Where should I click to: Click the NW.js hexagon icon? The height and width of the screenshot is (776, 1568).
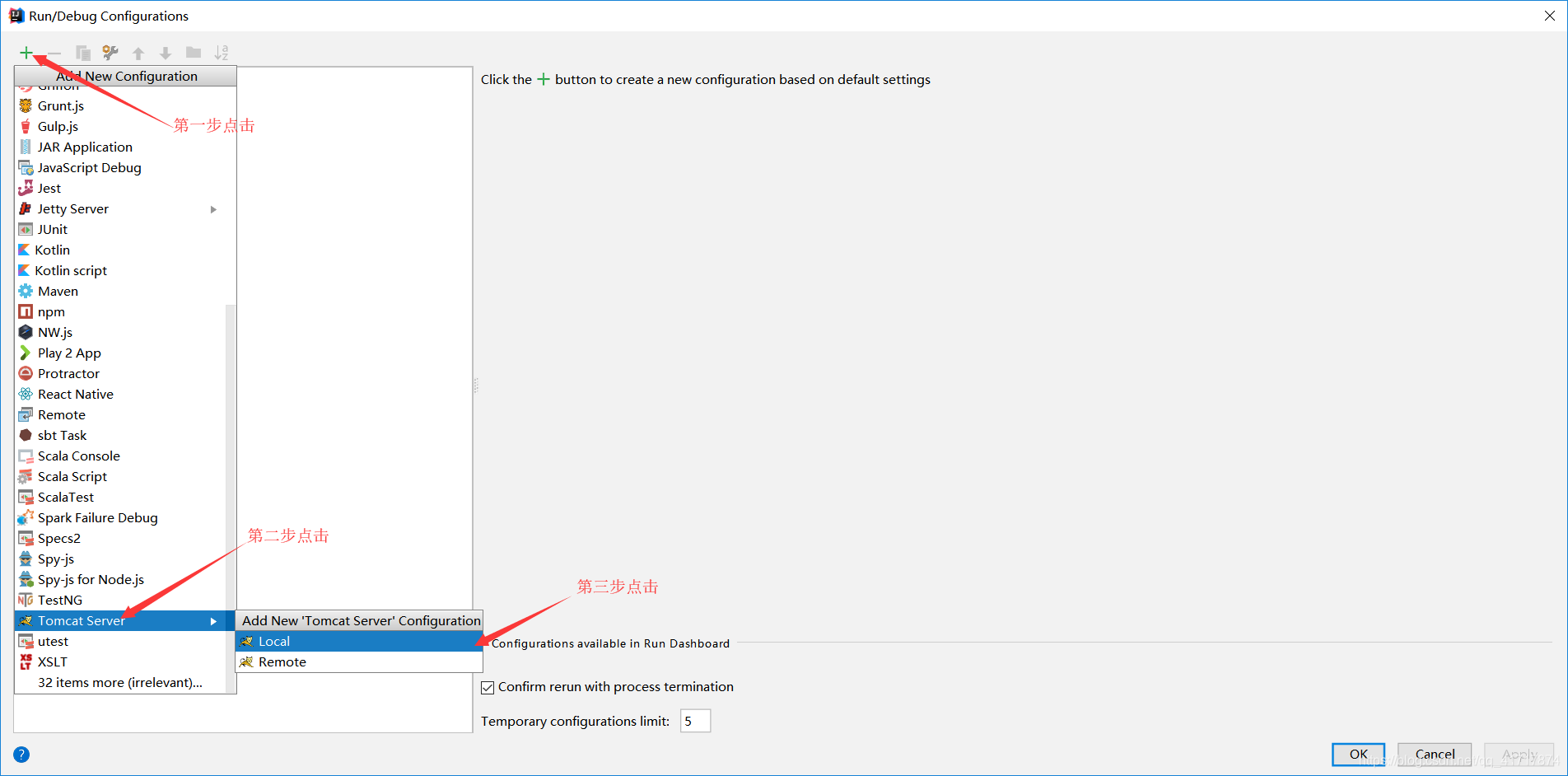point(26,332)
